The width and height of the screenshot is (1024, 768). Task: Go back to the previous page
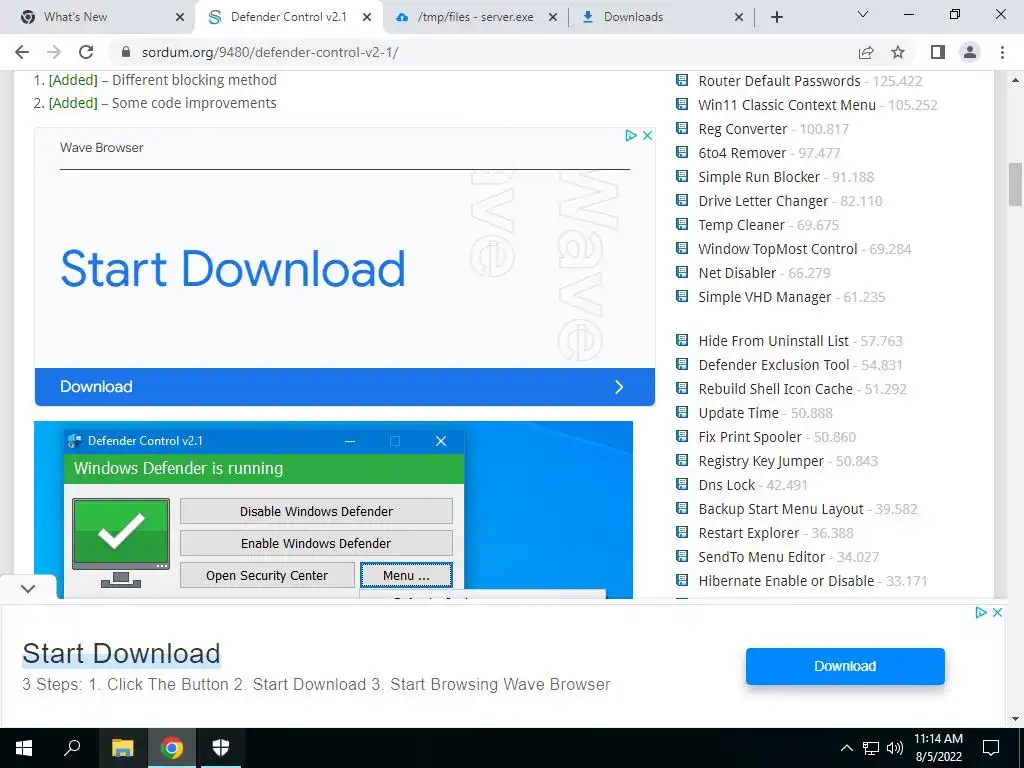(22, 52)
